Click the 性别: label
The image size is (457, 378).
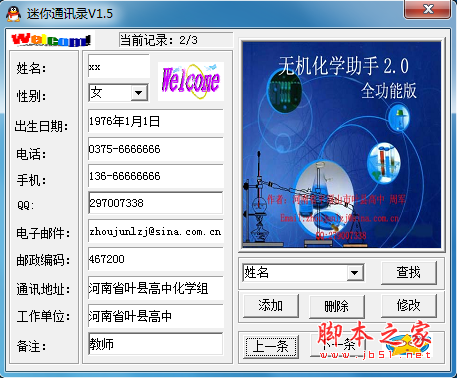[31, 96]
